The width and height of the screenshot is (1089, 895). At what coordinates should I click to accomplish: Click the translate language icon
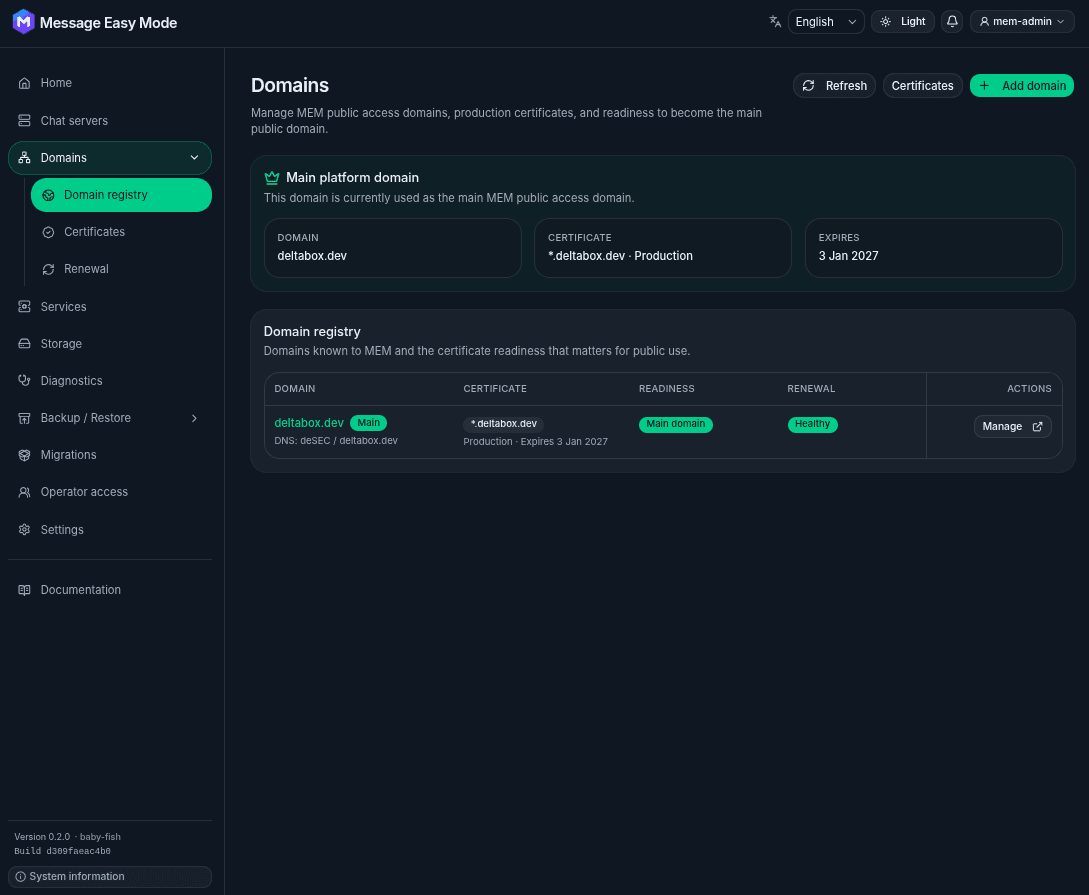click(x=775, y=22)
